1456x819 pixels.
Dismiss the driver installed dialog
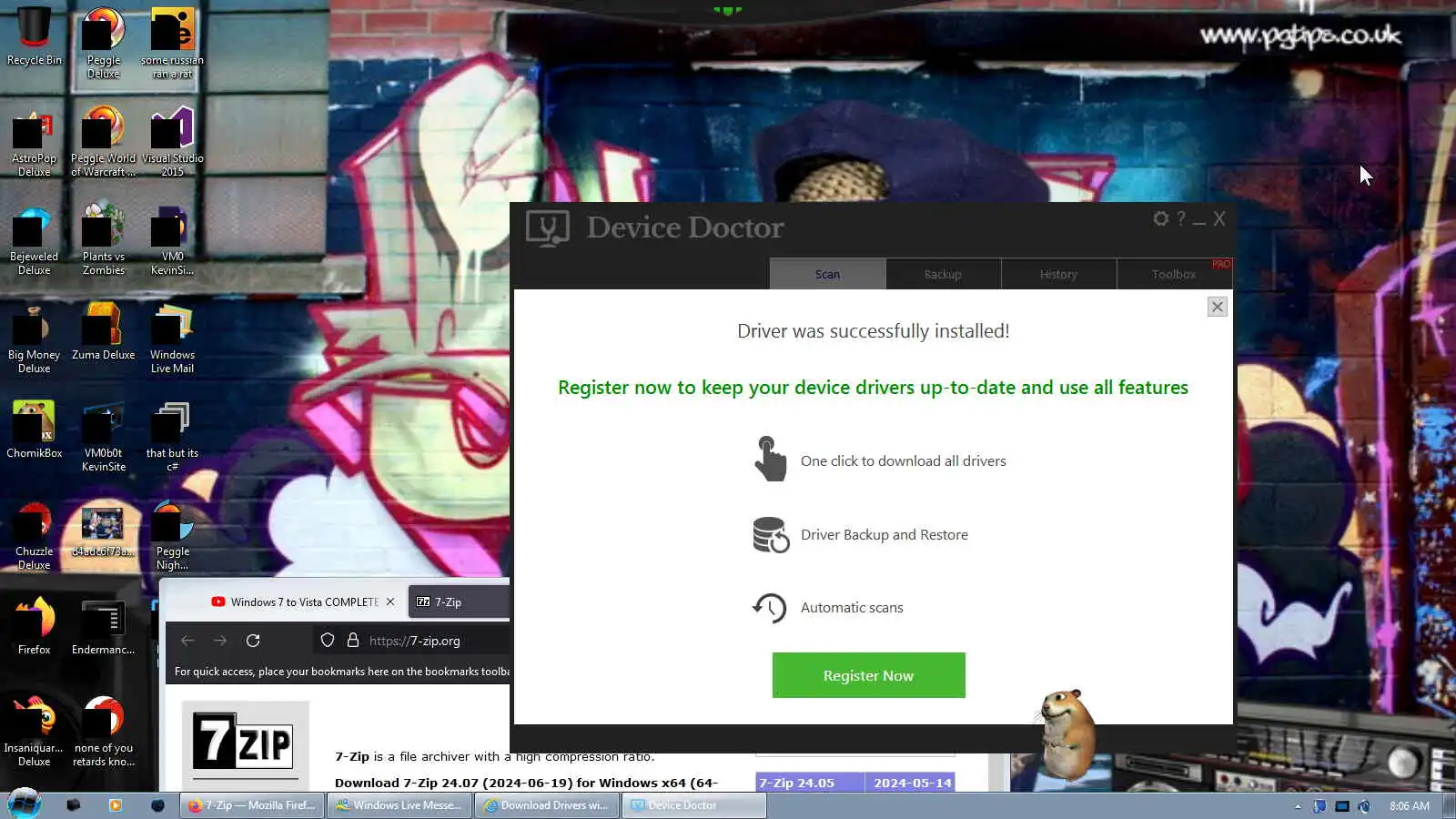[x=1217, y=307]
